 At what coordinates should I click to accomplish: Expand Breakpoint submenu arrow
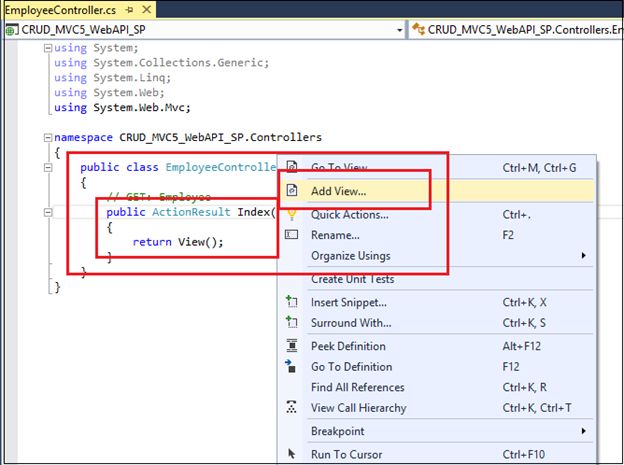coord(583,431)
